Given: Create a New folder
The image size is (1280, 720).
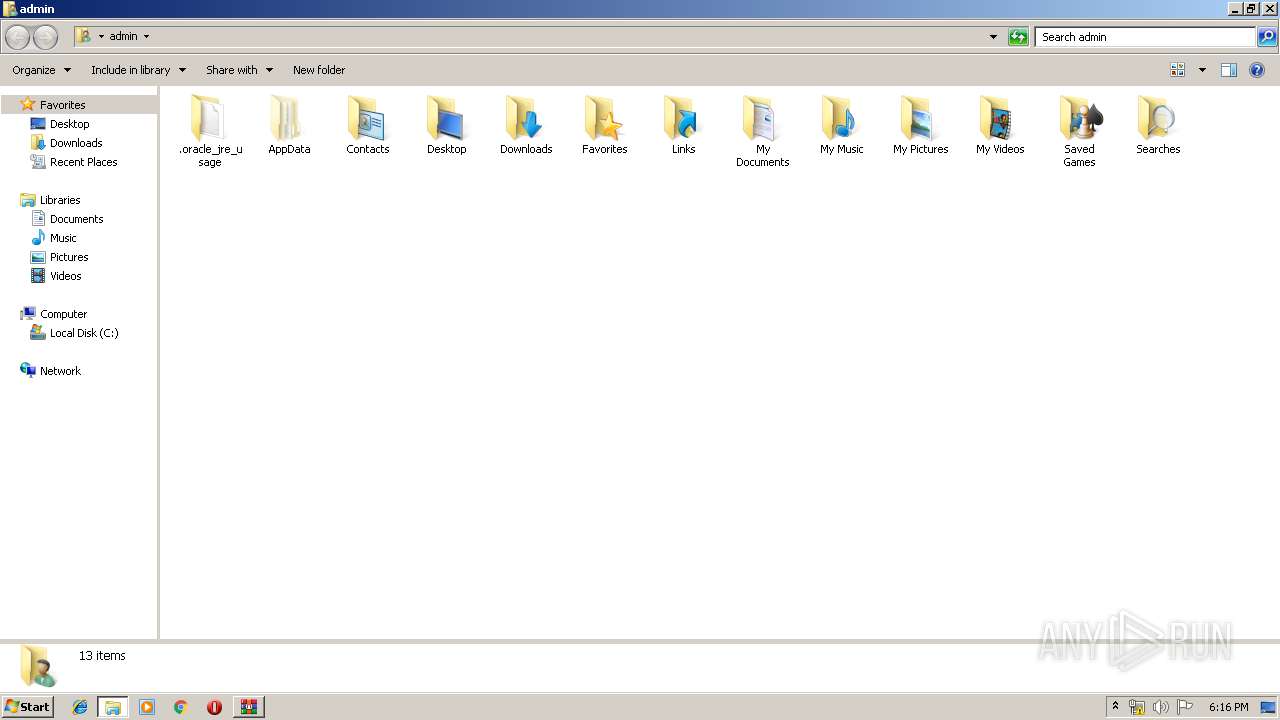Looking at the screenshot, I should pyautogui.click(x=319, y=70).
